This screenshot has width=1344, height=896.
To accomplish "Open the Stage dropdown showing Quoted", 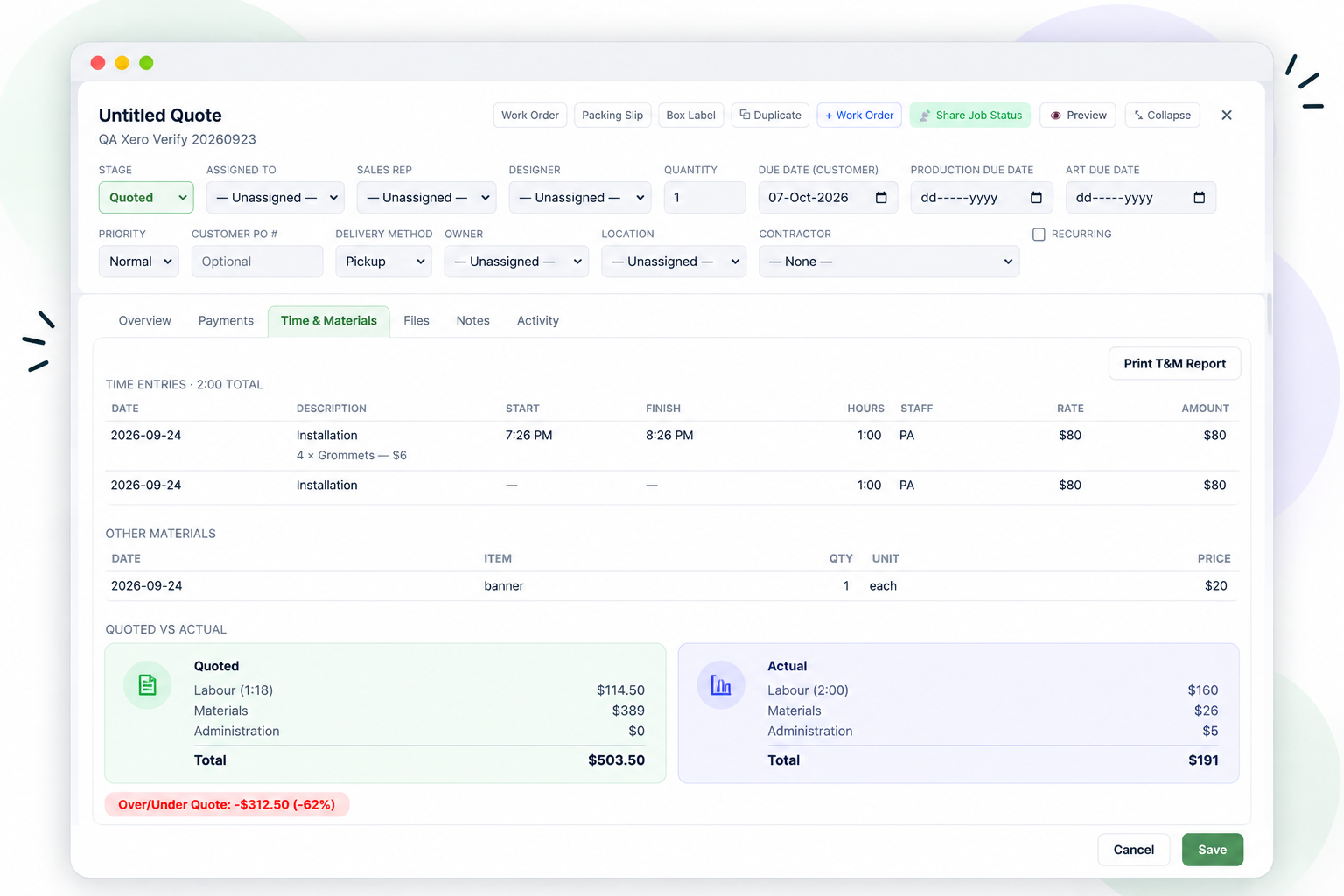I will coord(146,198).
